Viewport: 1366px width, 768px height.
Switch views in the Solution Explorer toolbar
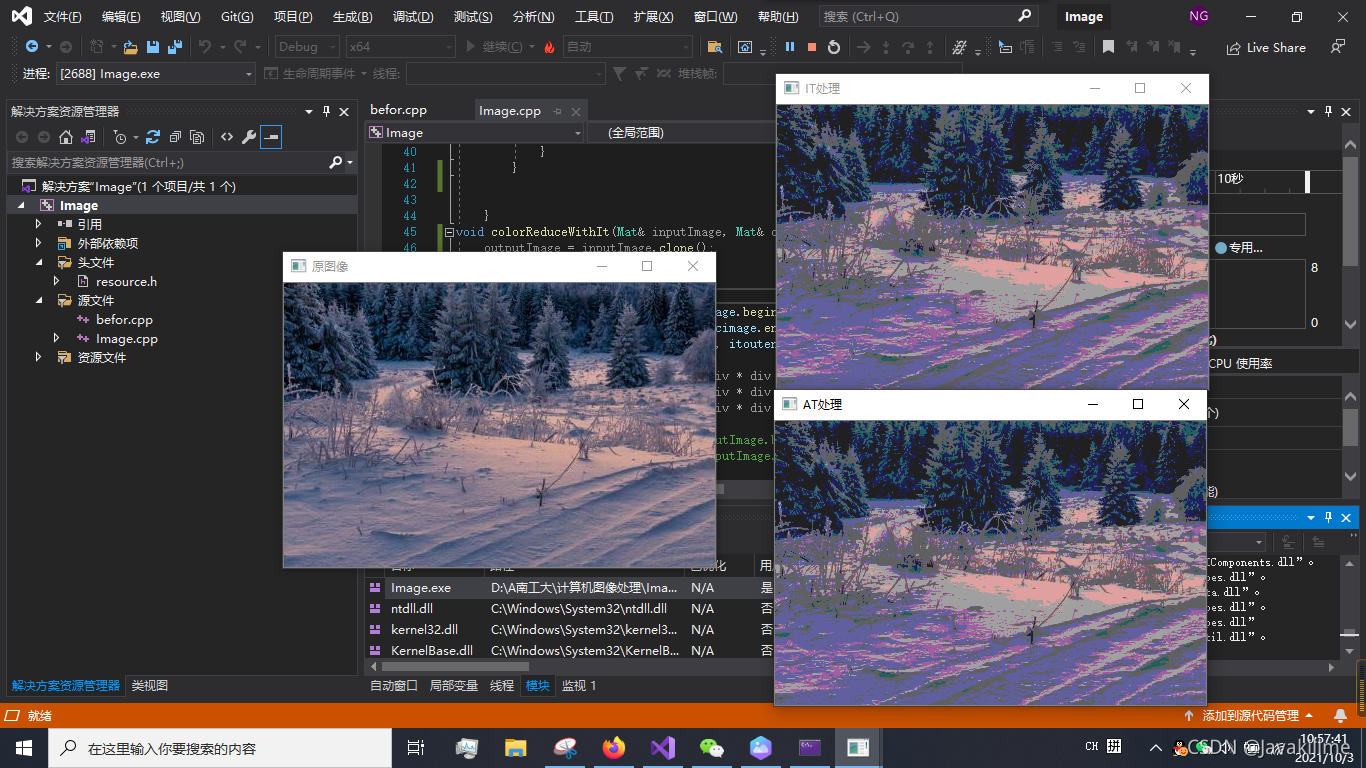(x=88, y=137)
